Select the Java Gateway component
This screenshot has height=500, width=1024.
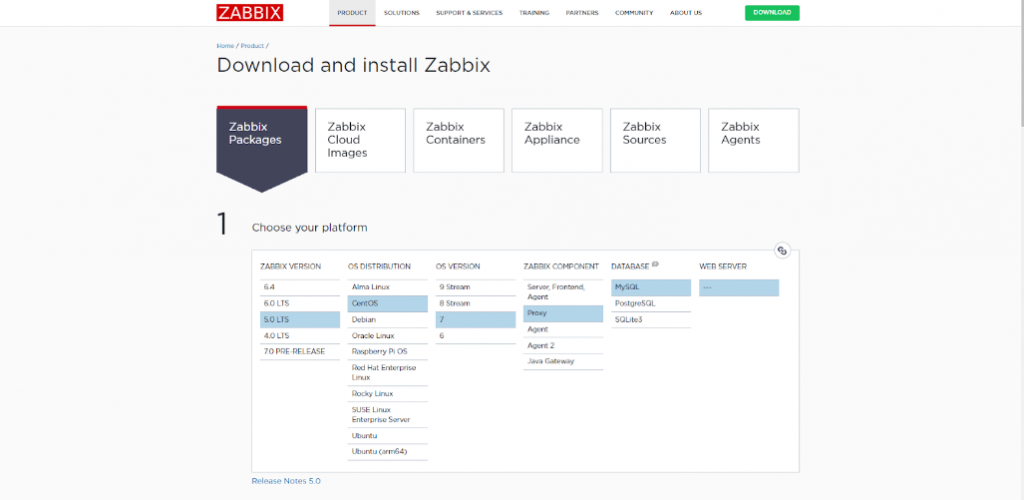coord(563,362)
